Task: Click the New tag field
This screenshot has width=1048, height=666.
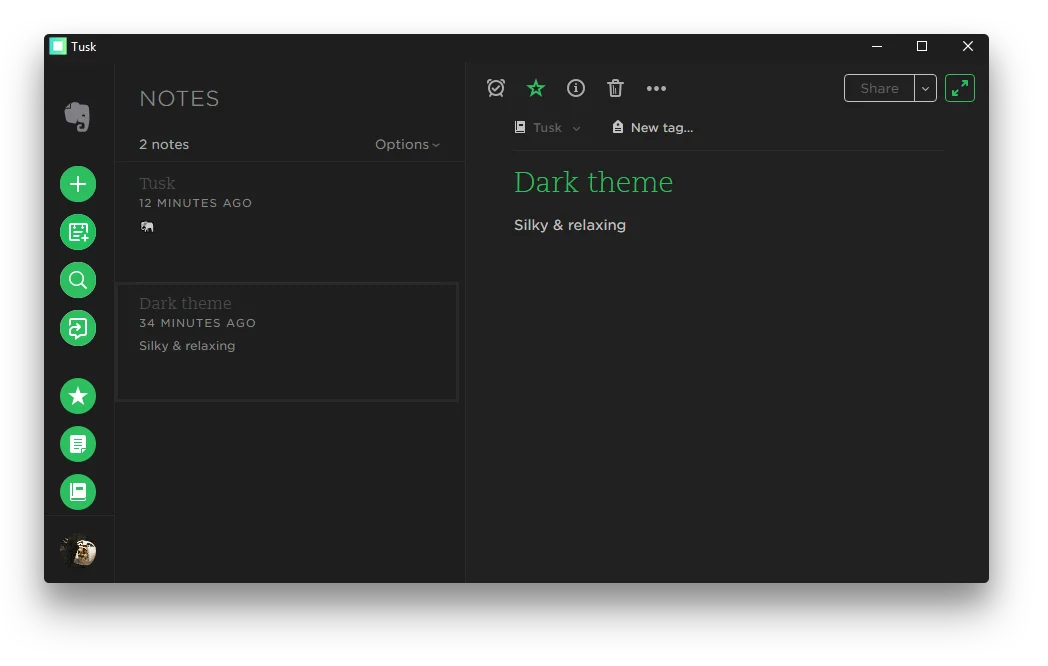Action: point(662,128)
